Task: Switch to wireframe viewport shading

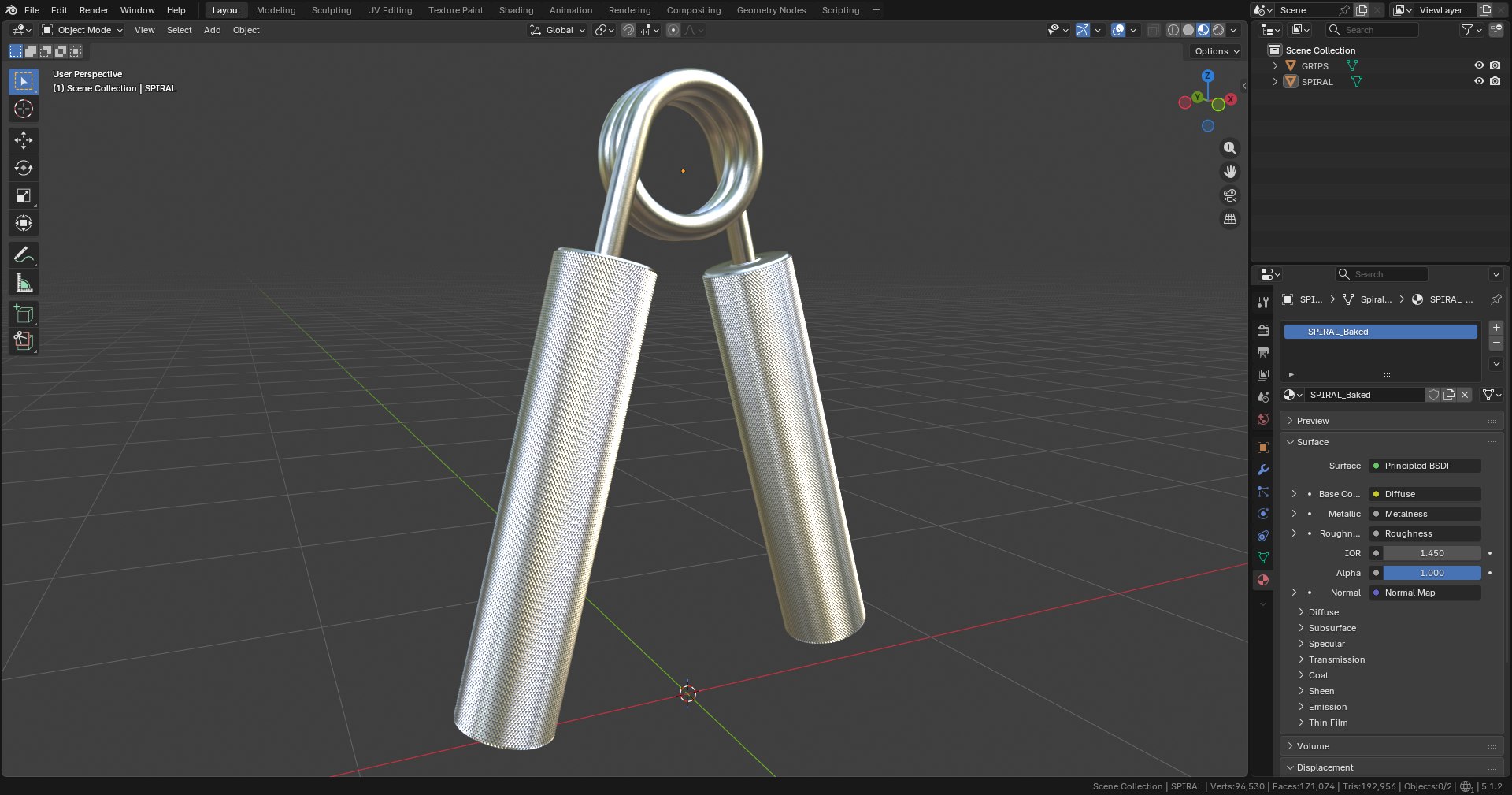Action: [x=1173, y=30]
